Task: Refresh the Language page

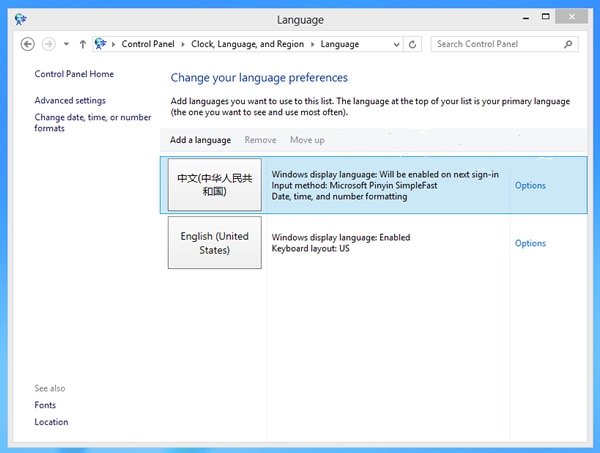Action: pyautogui.click(x=413, y=44)
